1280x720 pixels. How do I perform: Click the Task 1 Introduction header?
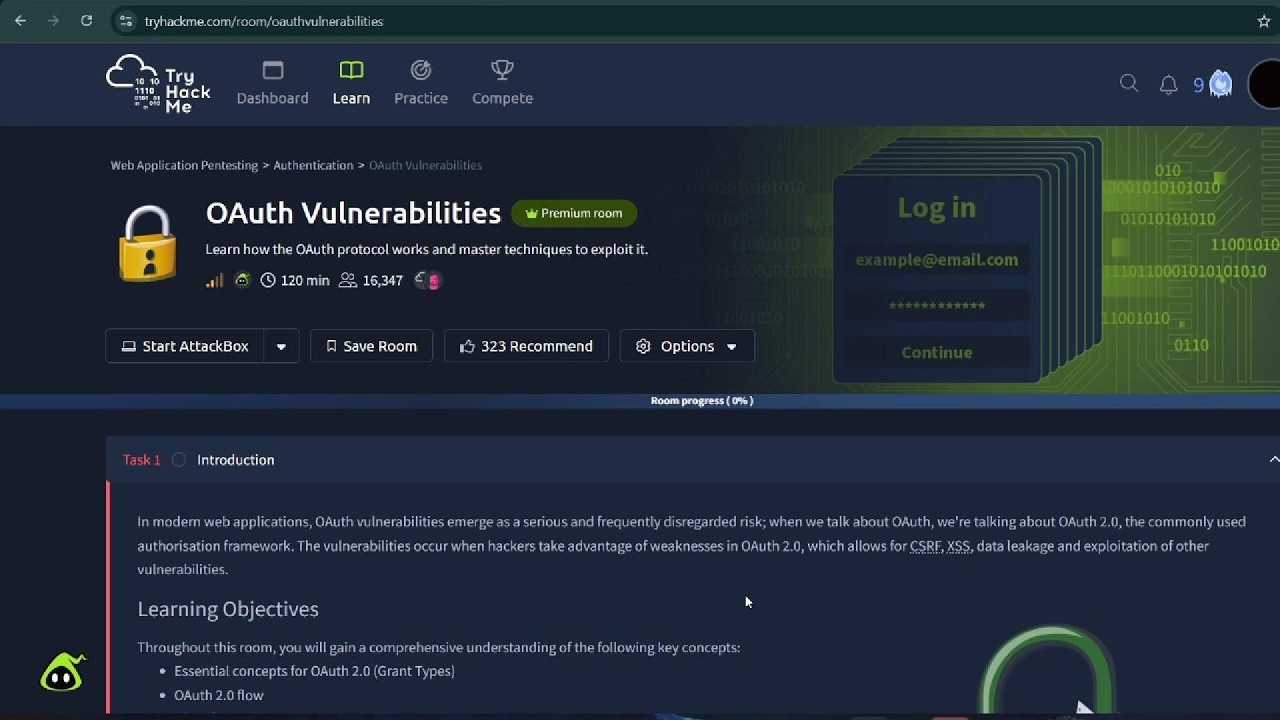pos(693,460)
